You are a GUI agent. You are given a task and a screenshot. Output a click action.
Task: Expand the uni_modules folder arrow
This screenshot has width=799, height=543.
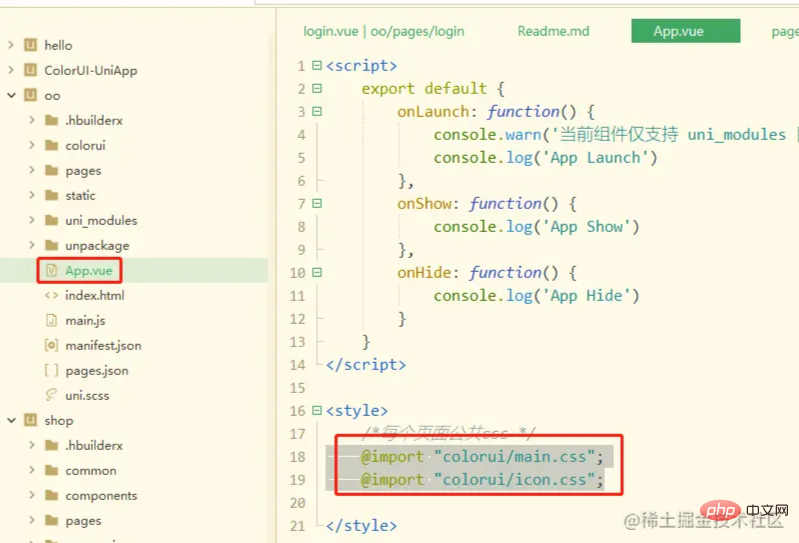[x=32, y=220]
